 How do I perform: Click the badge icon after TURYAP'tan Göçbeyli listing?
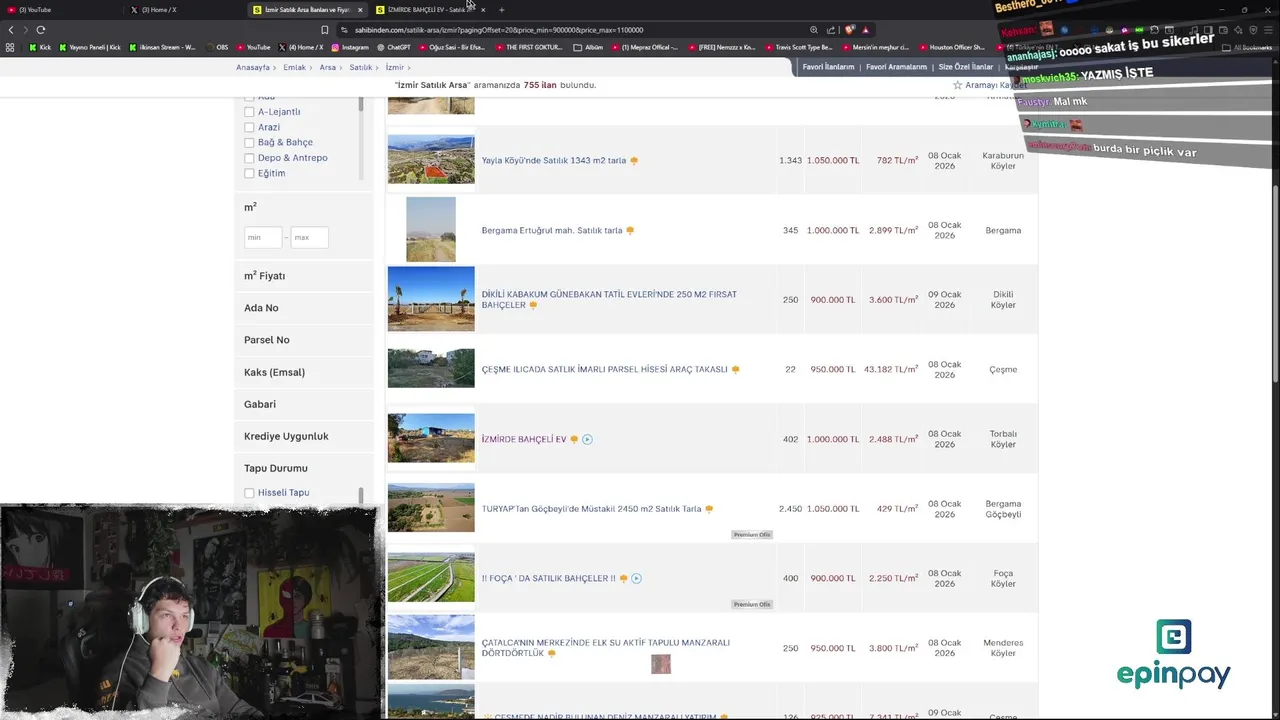point(709,509)
